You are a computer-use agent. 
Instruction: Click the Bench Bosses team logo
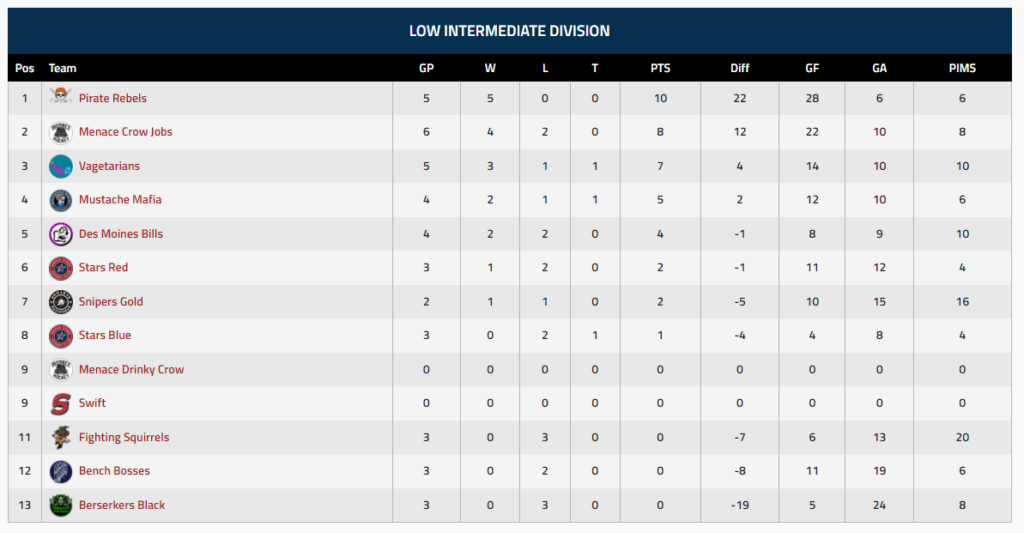[61, 471]
